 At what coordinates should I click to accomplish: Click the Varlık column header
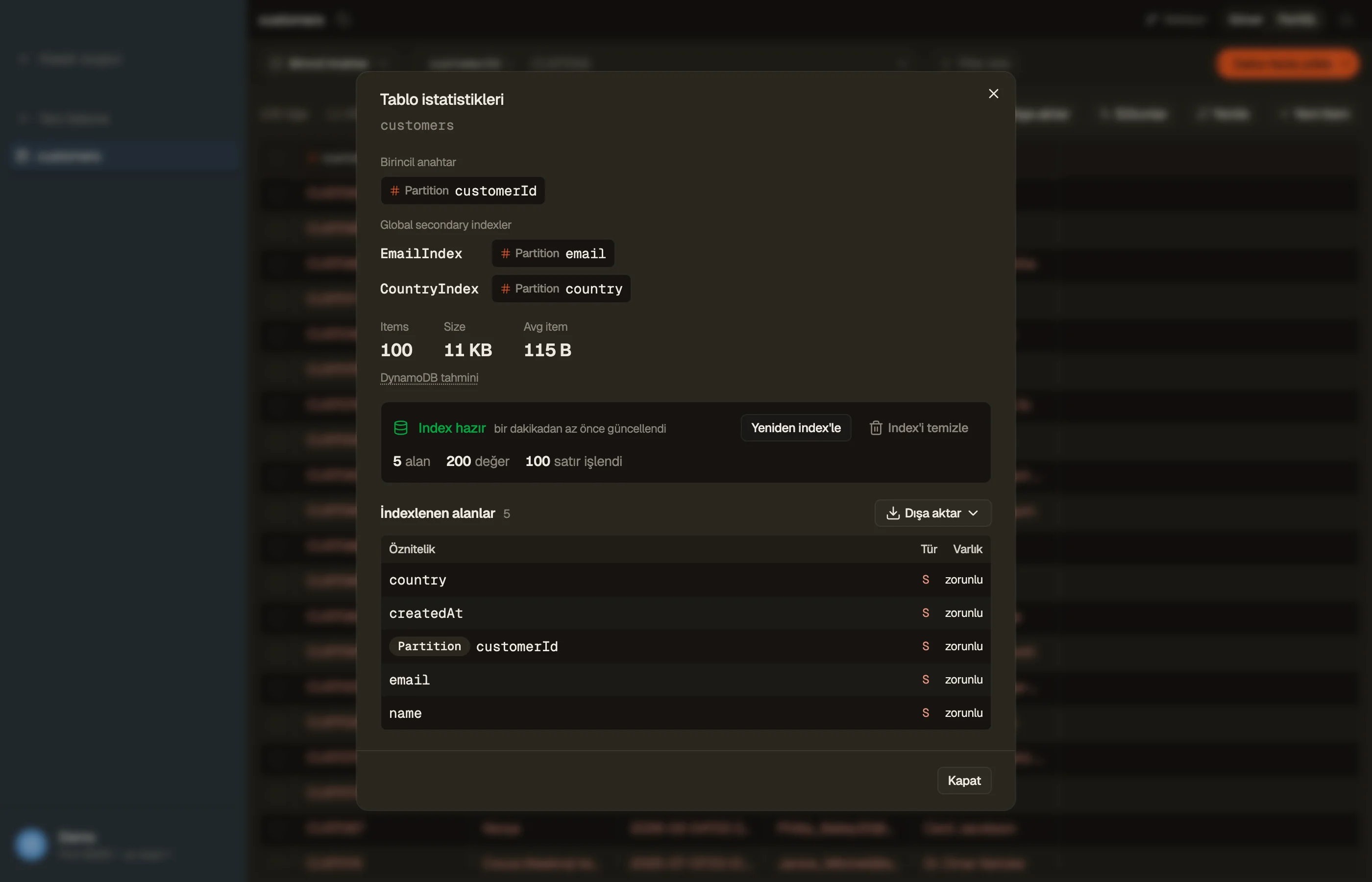967,549
